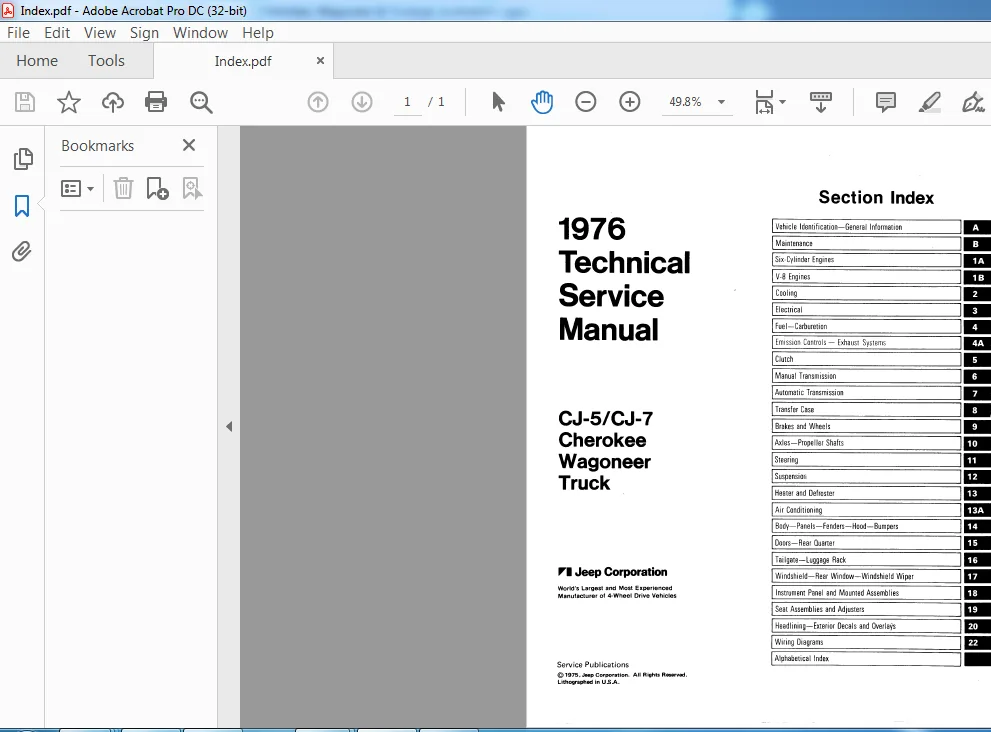Switch to Home tab
This screenshot has height=732, width=991.
[x=37, y=61]
